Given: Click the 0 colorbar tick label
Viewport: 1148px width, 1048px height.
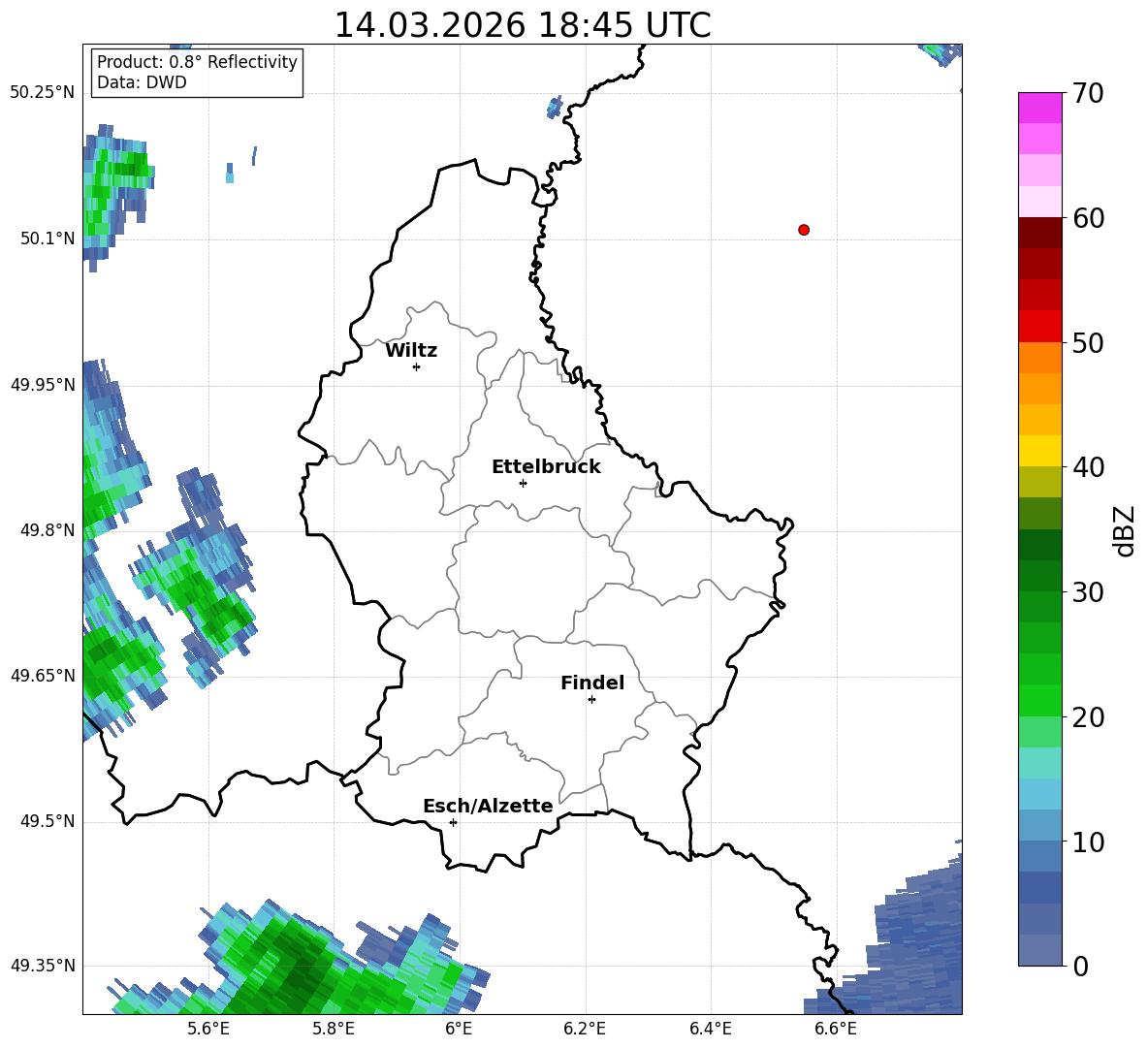Looking at the screenshot, I should (1080, 966).
